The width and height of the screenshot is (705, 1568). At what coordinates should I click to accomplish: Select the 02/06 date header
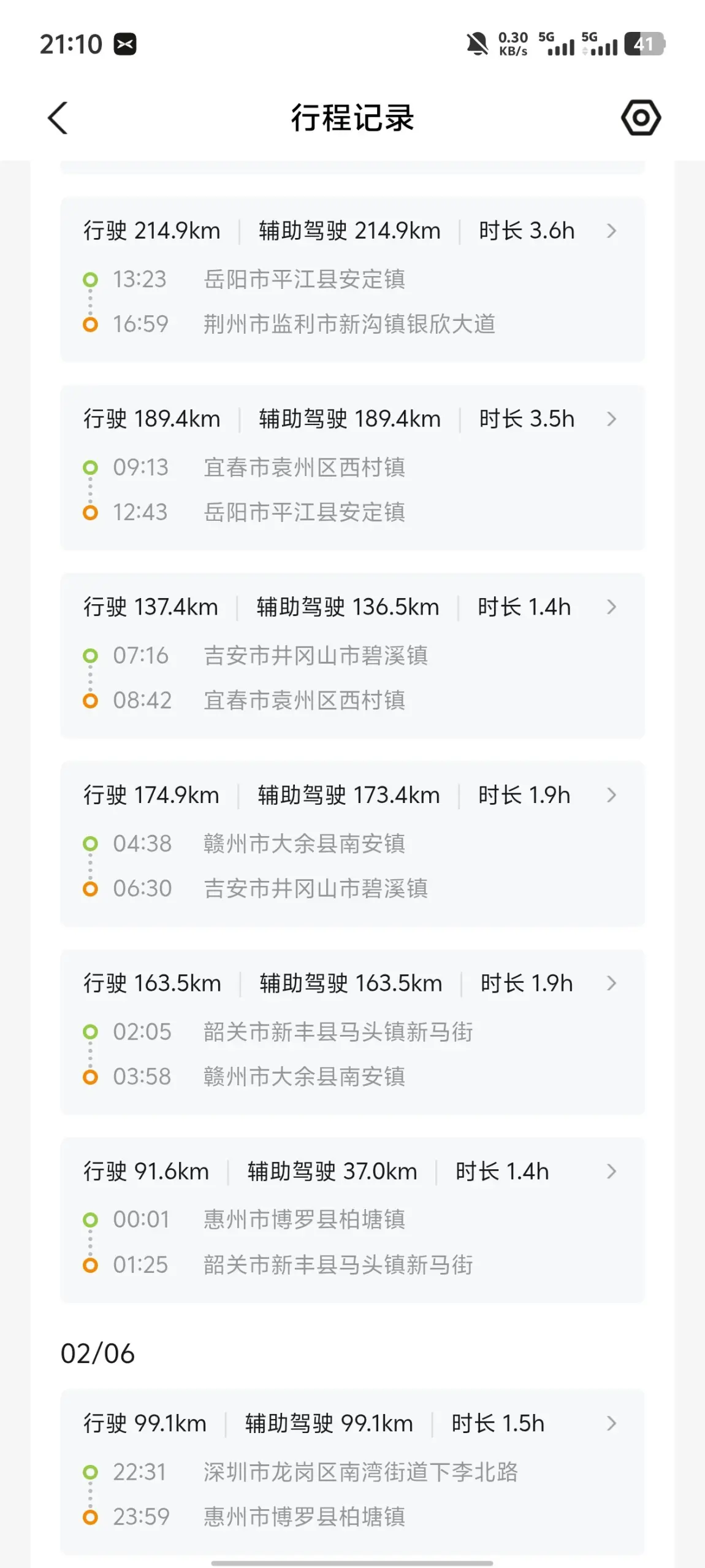coord(98,1354)
